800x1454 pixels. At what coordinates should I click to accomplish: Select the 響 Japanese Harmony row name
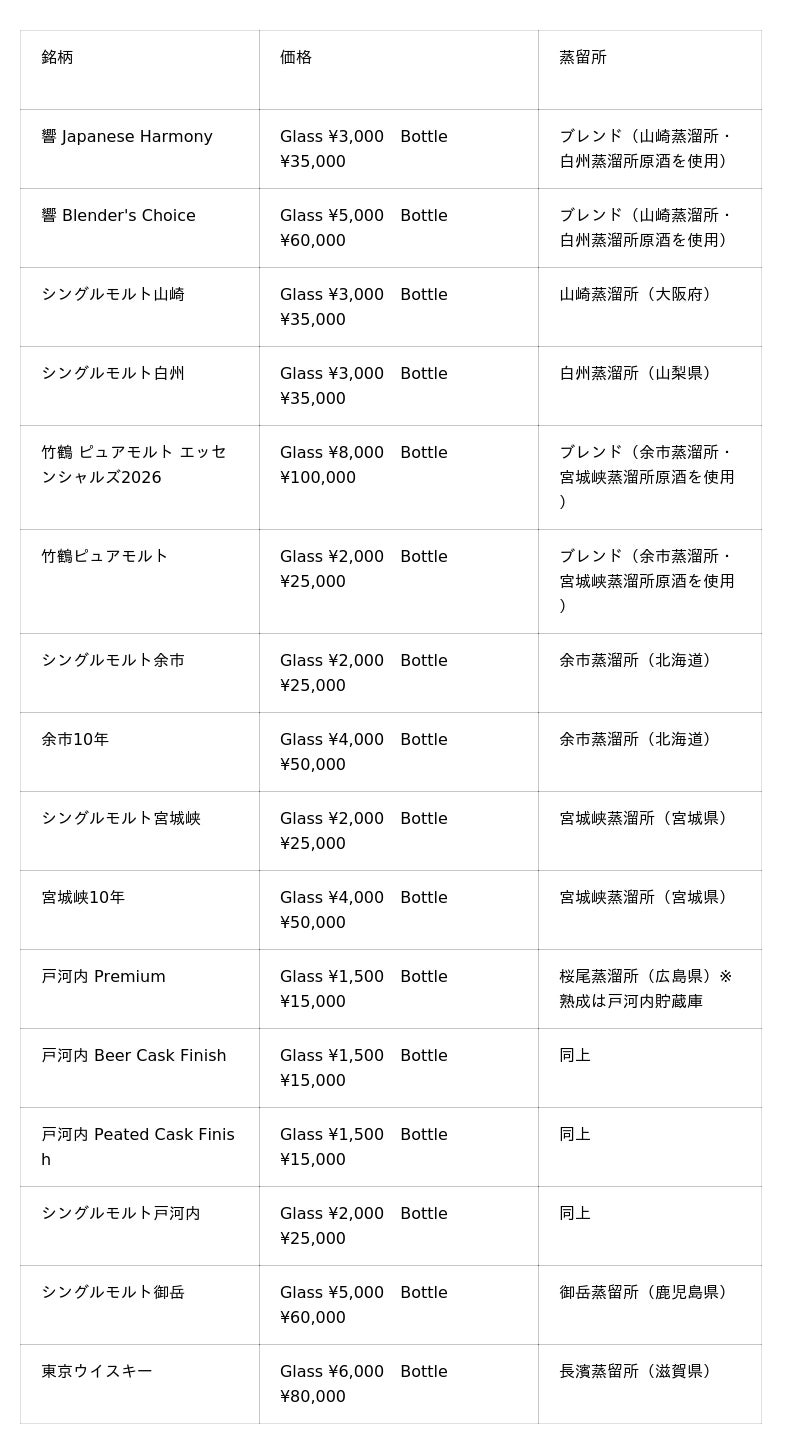(139, 148)
